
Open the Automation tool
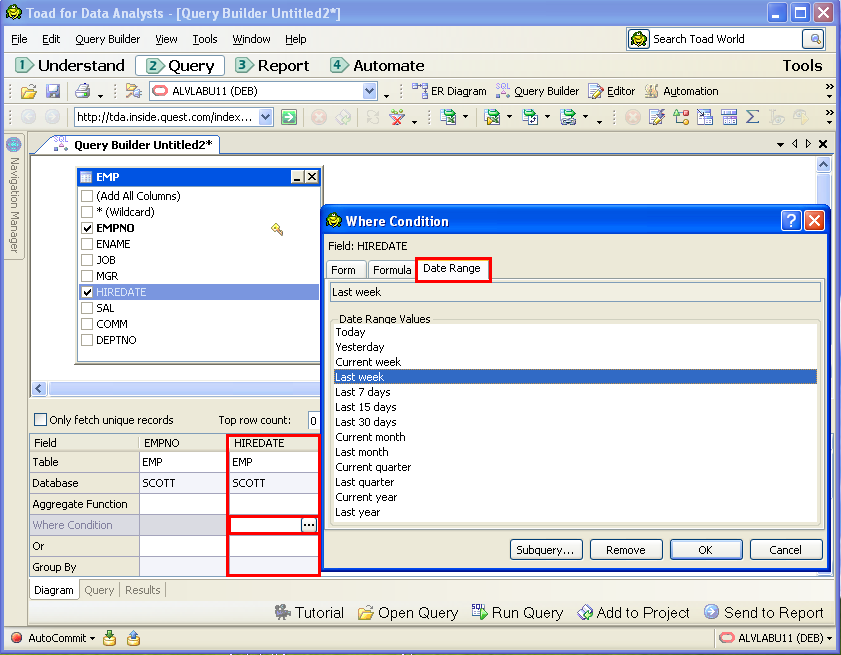[x=681, y=91]
